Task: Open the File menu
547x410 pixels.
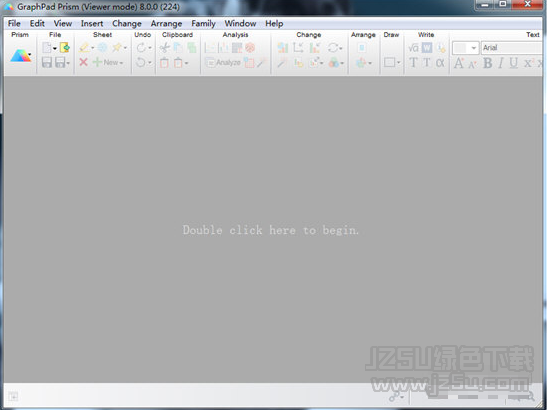Action: point(14,23)
